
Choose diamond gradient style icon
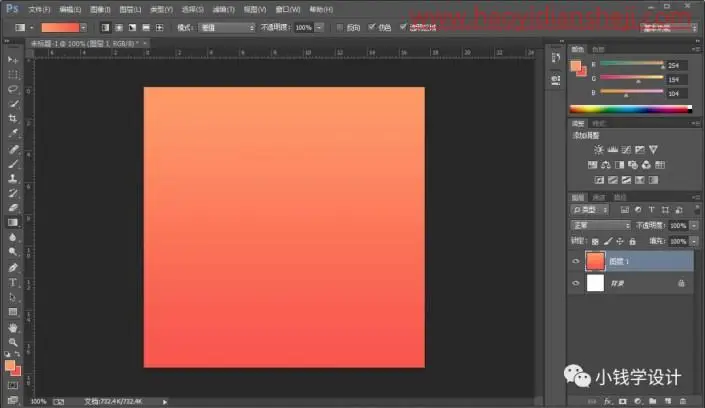[159, 28]
